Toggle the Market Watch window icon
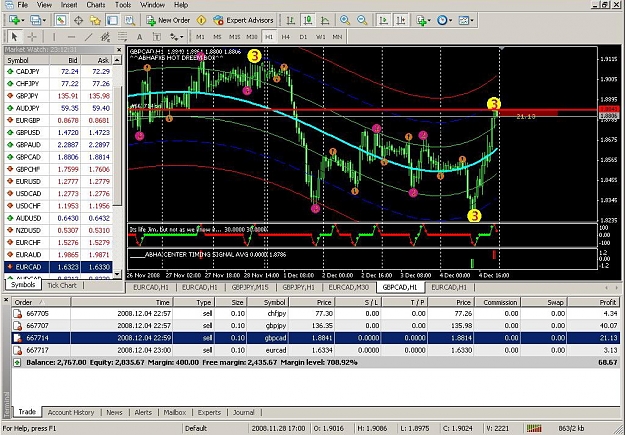 pos(61,20)
